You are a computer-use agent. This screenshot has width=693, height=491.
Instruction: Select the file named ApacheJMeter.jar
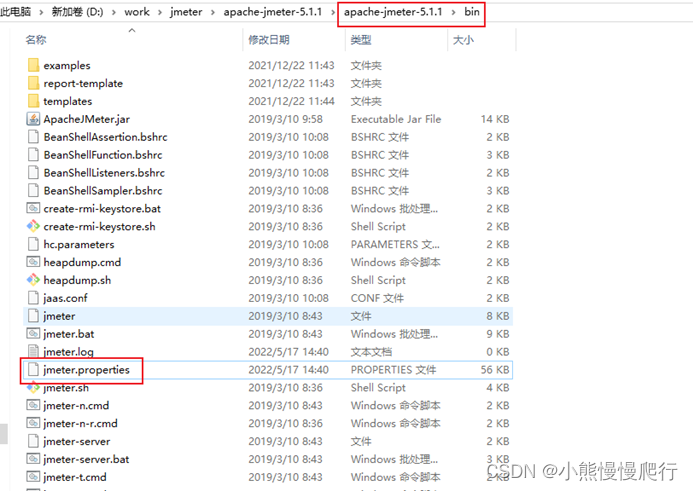click(87, 119)
